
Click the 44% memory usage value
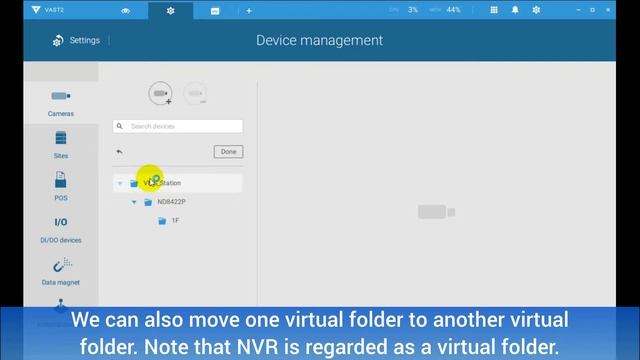pyautogui.click(x=453, y=10)
